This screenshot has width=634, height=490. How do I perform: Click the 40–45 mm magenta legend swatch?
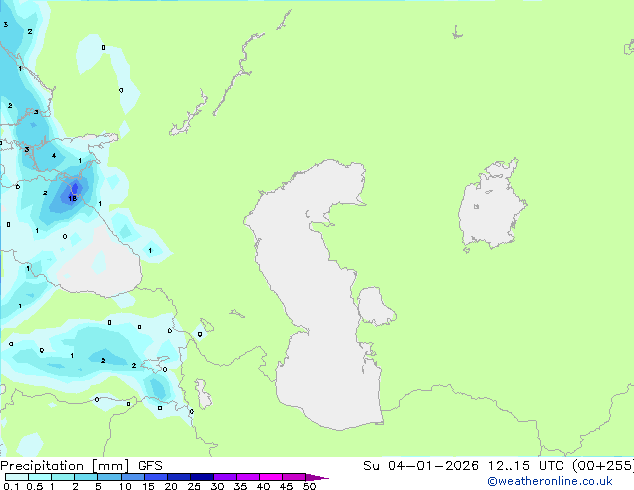[x=271, y=477]
